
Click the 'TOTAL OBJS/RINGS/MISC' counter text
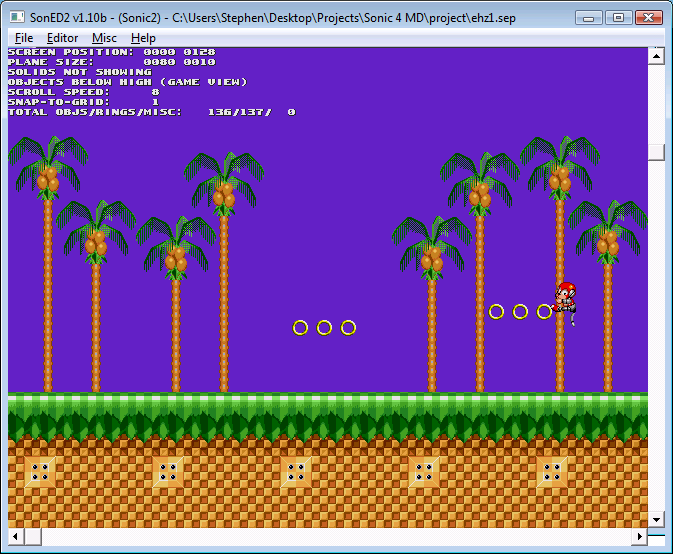152,112
